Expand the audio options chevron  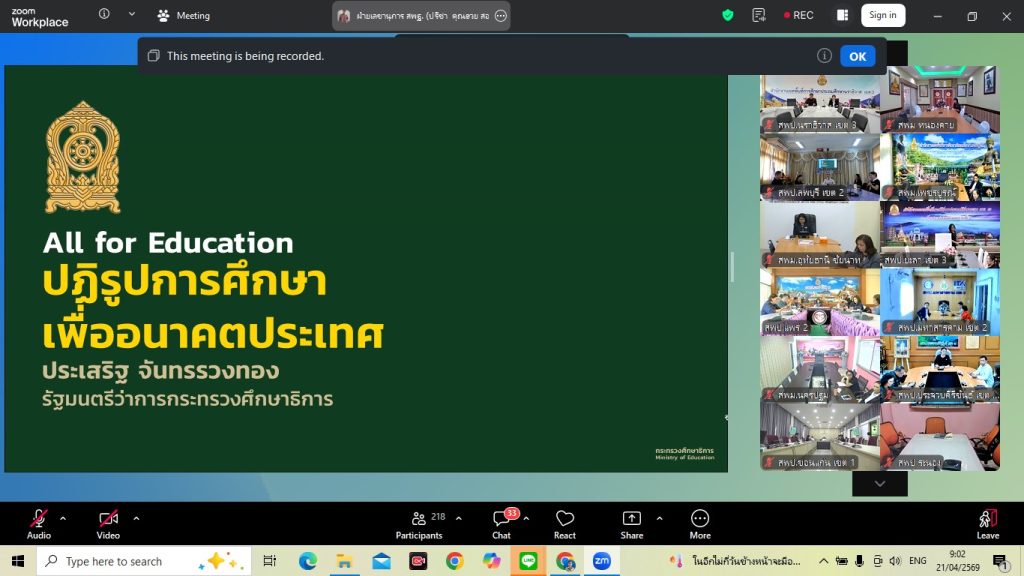tap(63, 518)
